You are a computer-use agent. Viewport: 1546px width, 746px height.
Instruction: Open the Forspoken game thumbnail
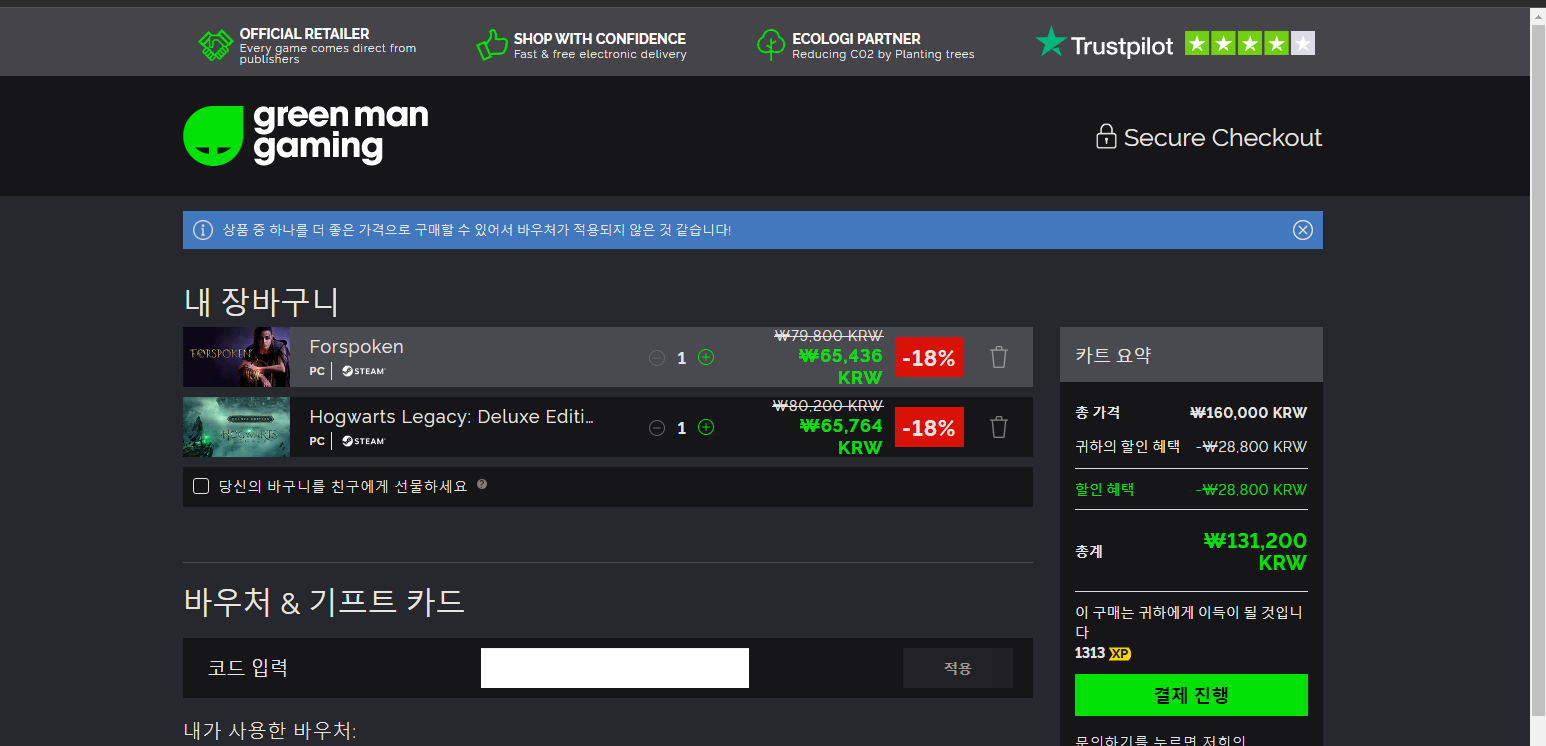(x=236, y=357)
